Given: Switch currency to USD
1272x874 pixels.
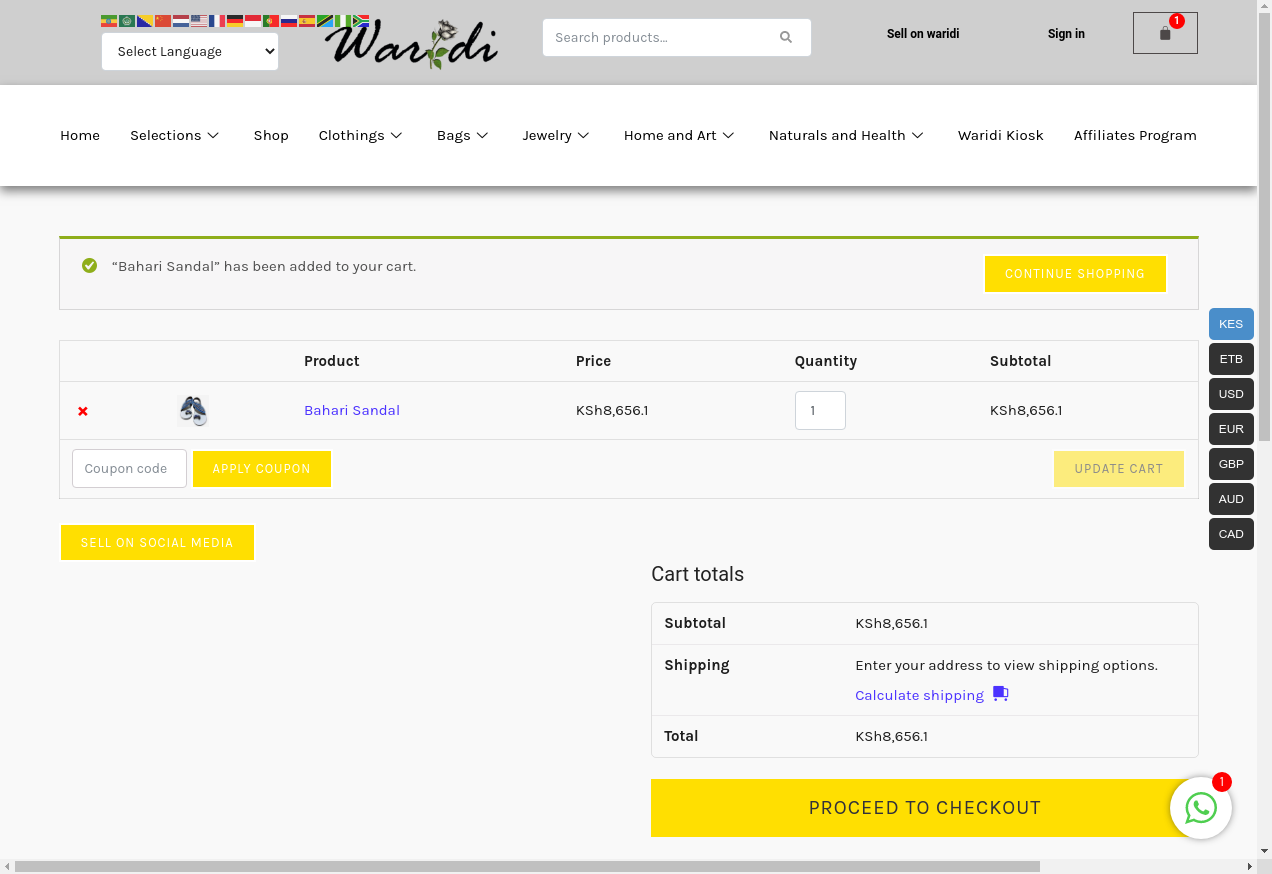Looking at the screenshot, I should (x=1231, y=394).
